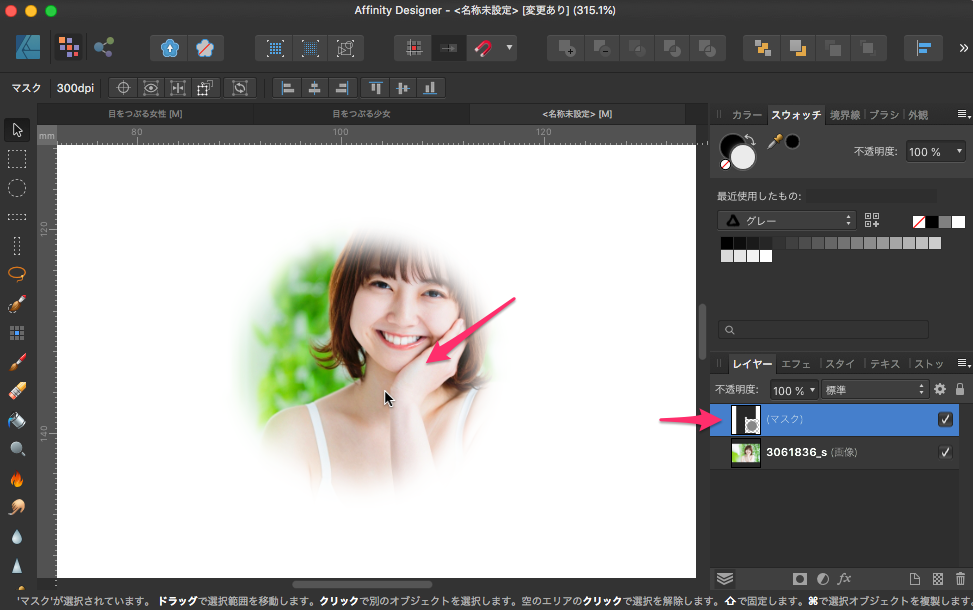The height and width of the screenshot is (610, 973).
Task: Expand hidden toolbar items with chevron
Action: coord(964,47)
